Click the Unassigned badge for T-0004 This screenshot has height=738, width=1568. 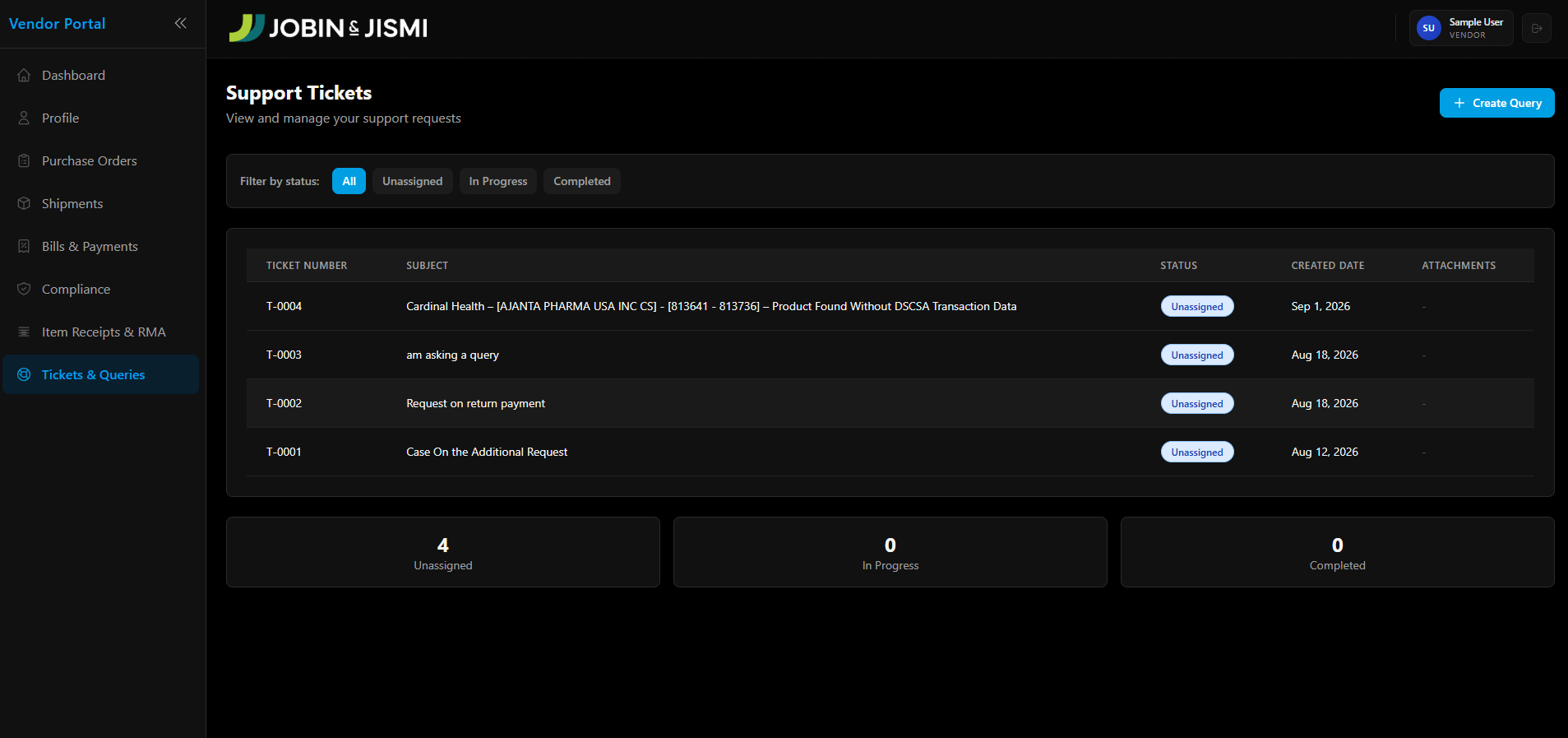point(1197,306)
